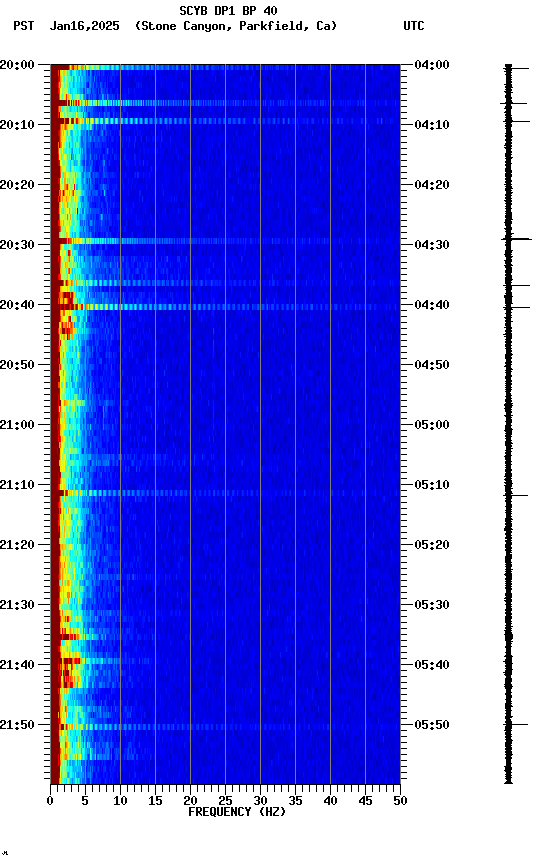Viewport: 552px width, 864px height.
Task: Click the 05:10 UTC time label
Action: 432,485
